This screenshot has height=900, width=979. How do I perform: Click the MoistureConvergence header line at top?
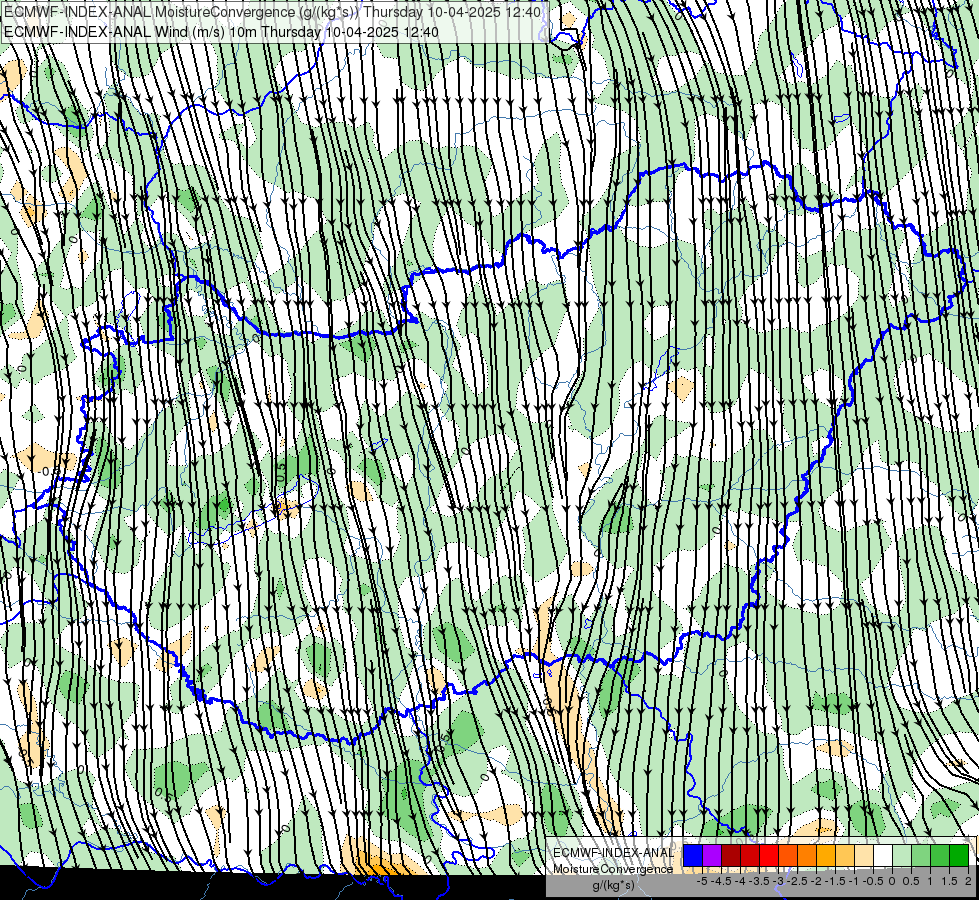click(273, 12)
